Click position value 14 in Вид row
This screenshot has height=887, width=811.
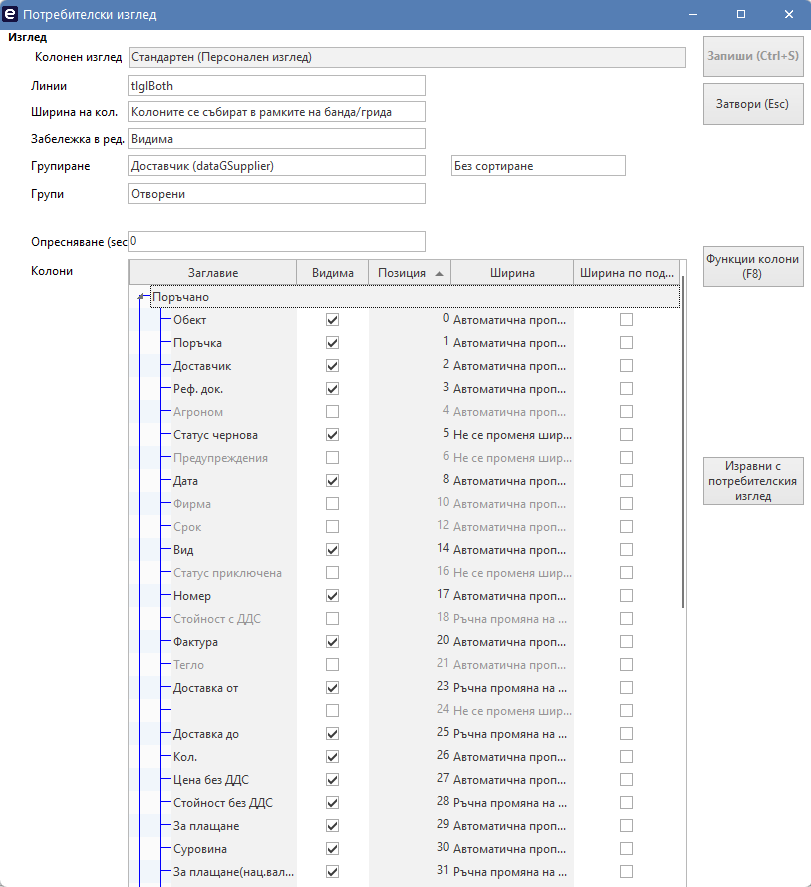pos(443,549)
